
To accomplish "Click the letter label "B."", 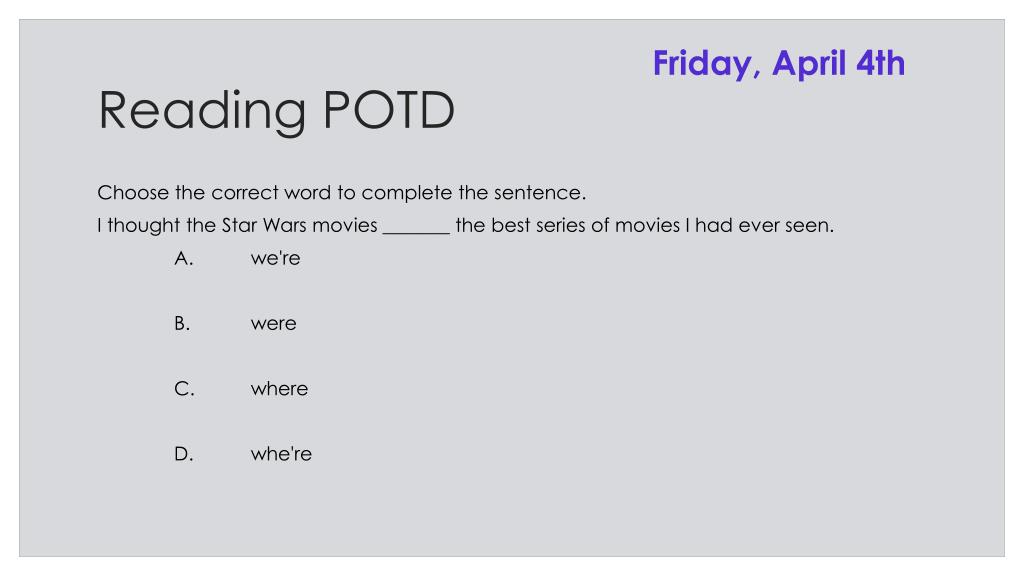I will (182, 323).
